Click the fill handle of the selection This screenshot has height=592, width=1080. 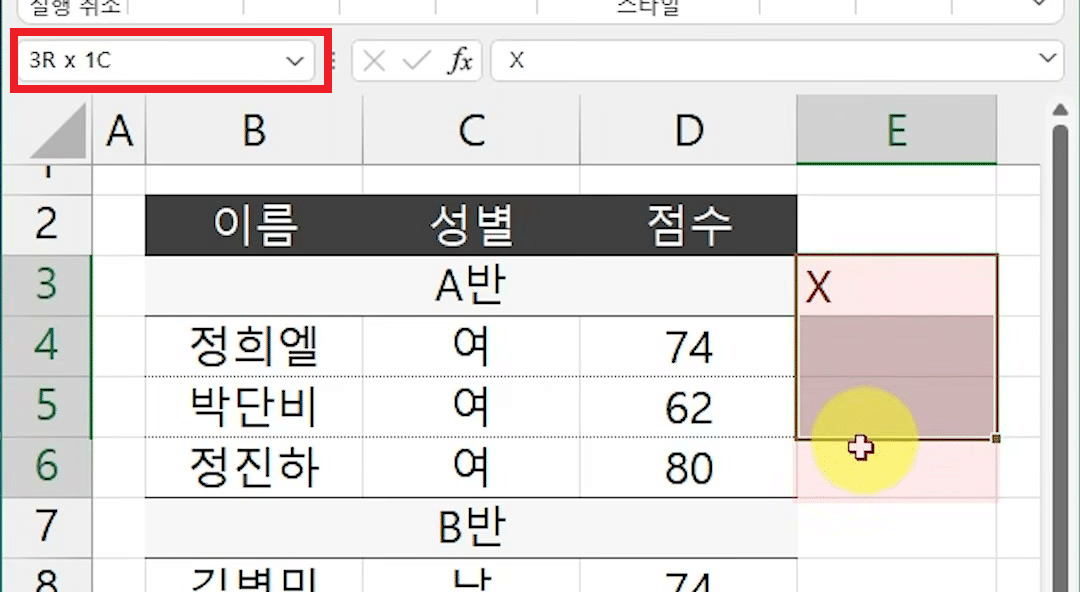(x=996, y=438)
